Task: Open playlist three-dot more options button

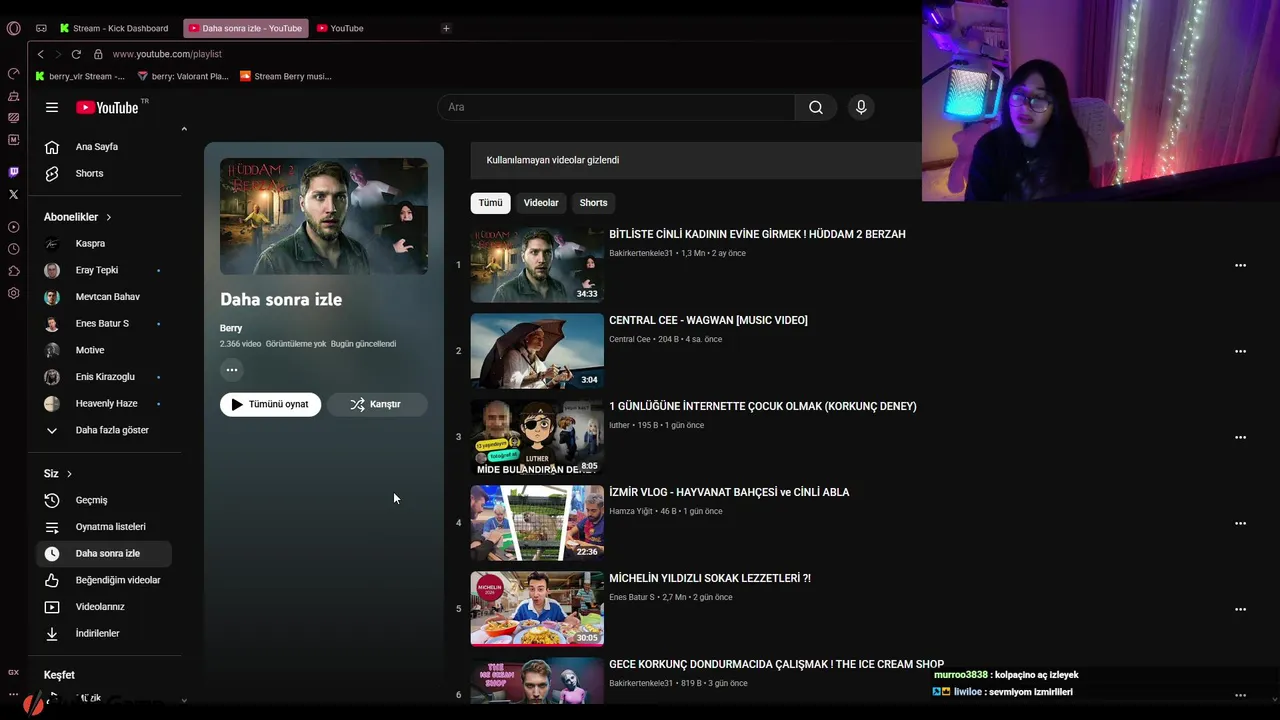Action: [x=232, y=370]
